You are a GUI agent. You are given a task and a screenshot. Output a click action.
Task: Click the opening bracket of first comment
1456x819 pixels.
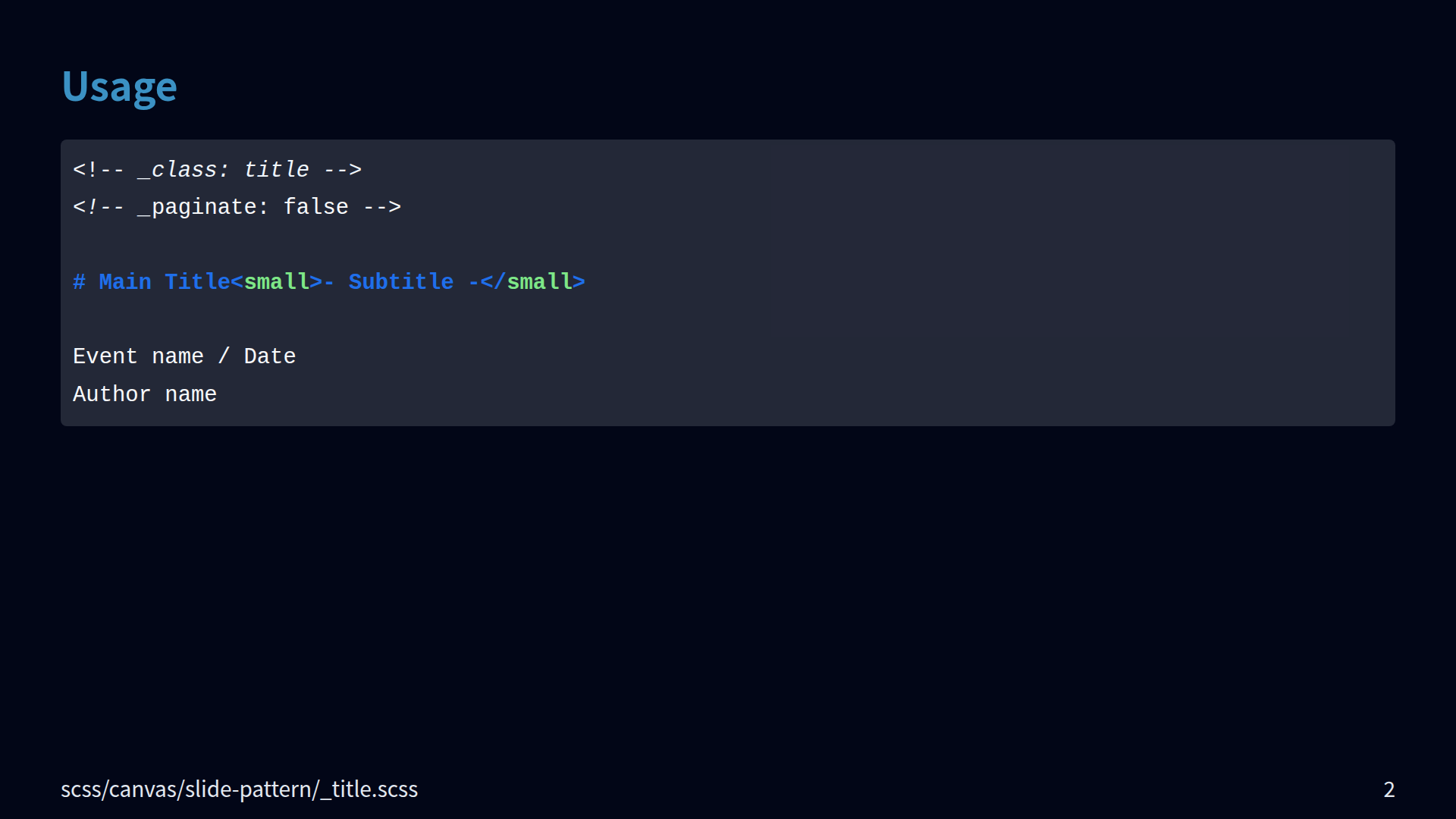pos(79,170)
